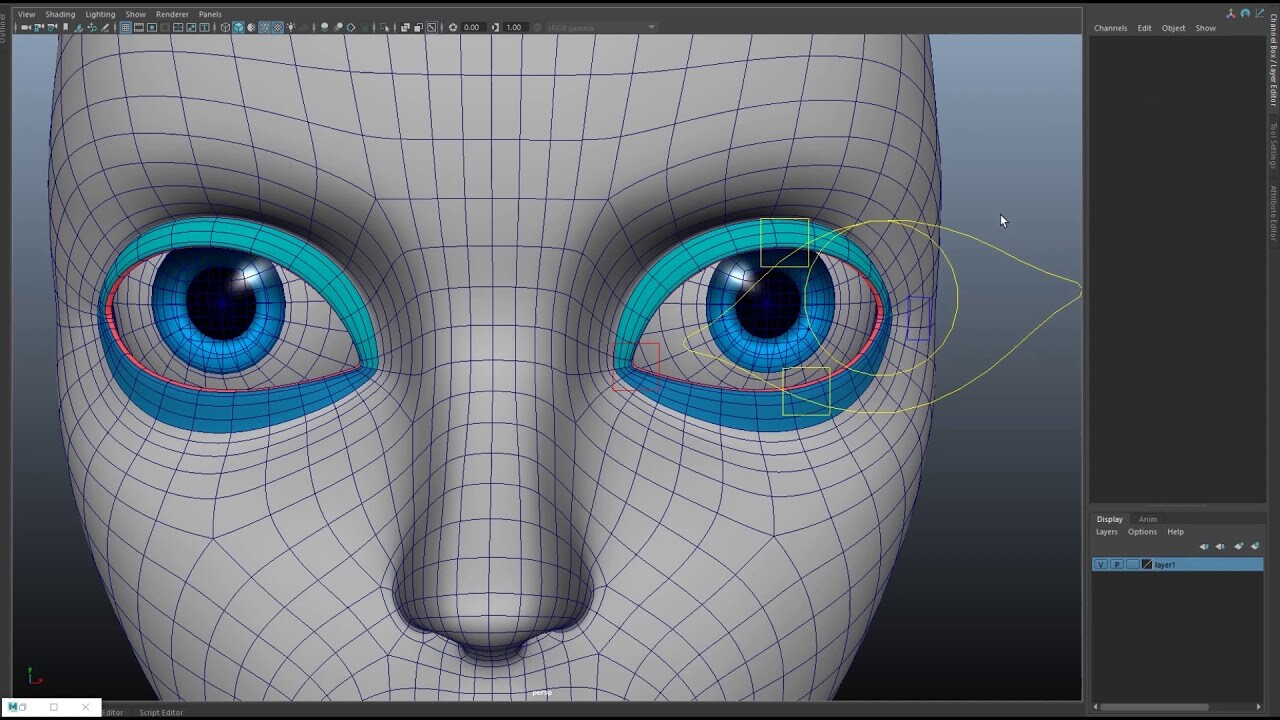Viewport: 1280px width, 720px height.
Task: Switch viewport to wireframe display
Action: click(x=224, y=28)
